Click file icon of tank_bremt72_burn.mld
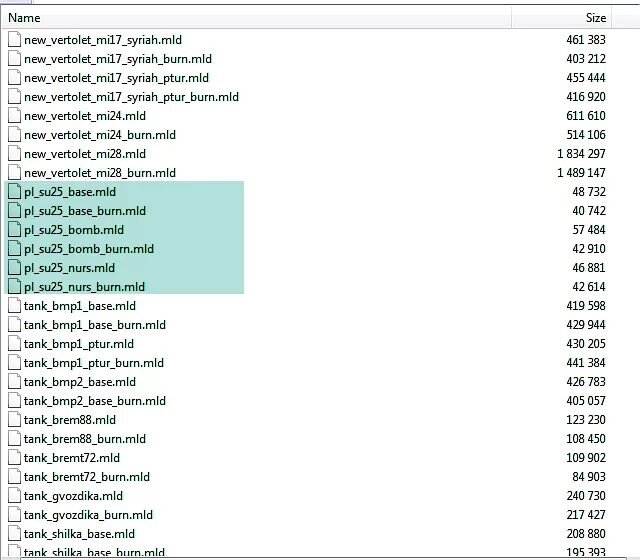This screenshot has width=640, height=560. click(14, 476)
